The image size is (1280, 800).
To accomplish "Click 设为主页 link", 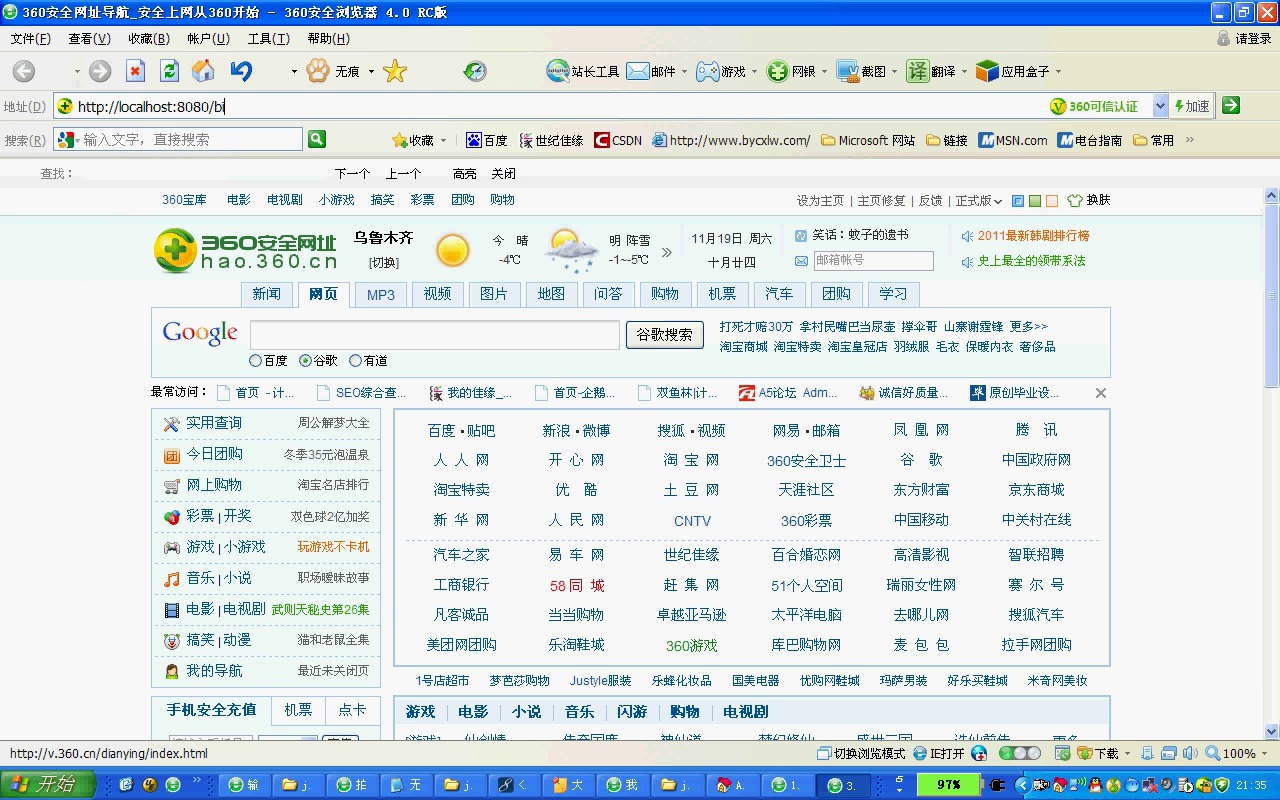I will click(820, 200).
